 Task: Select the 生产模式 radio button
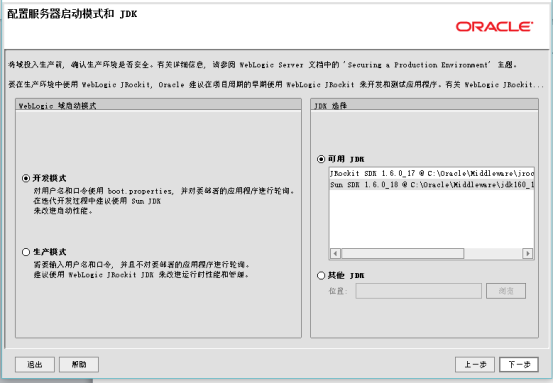26,252
